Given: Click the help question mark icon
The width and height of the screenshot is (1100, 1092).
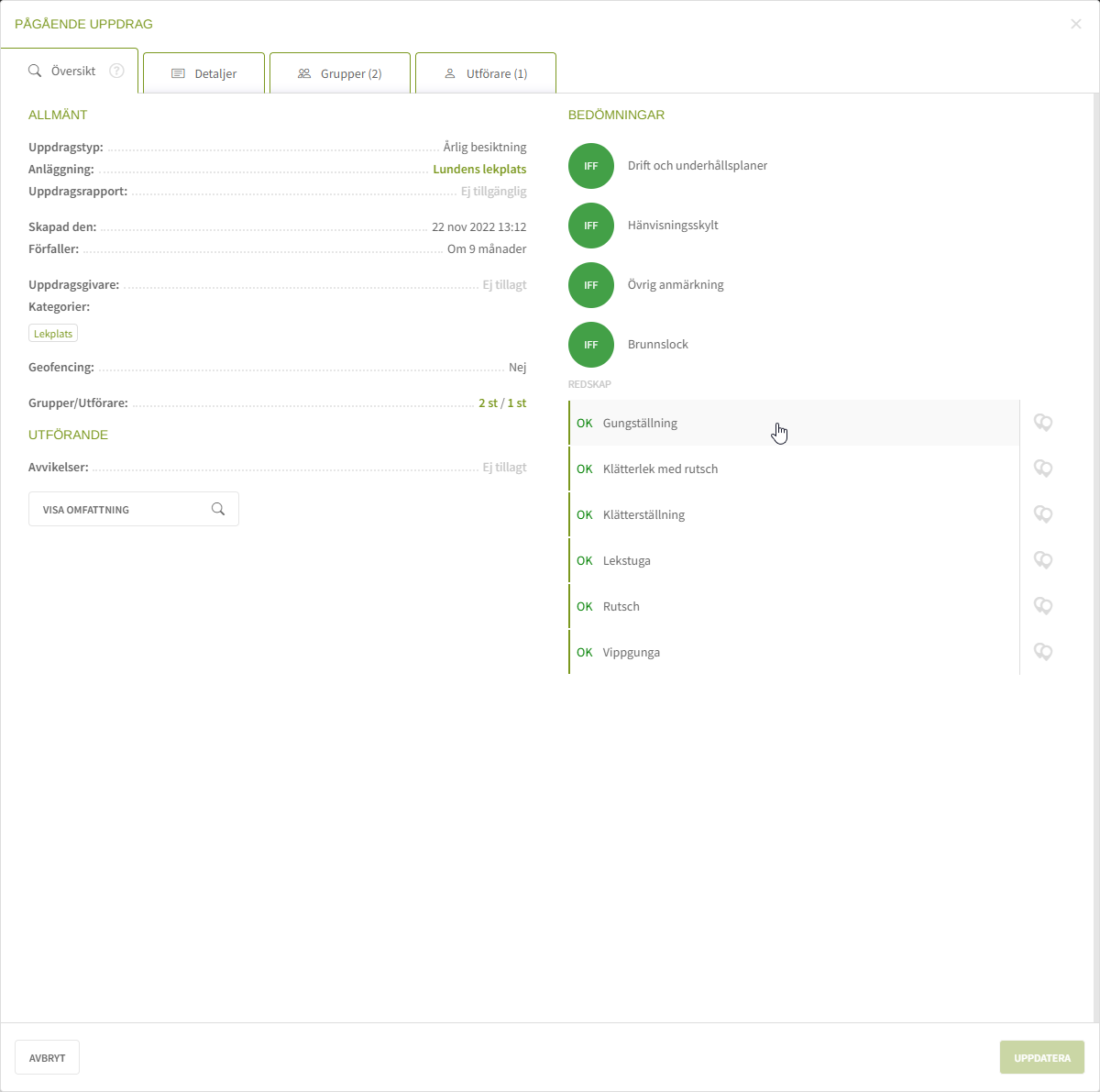Looking at the screenshot, I should point(116,71).
